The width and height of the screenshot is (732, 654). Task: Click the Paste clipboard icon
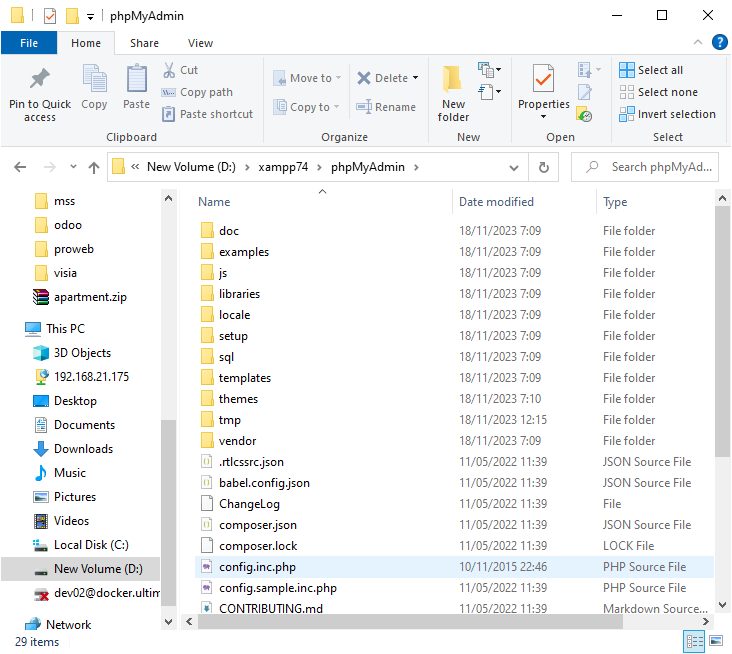(136, 78)
